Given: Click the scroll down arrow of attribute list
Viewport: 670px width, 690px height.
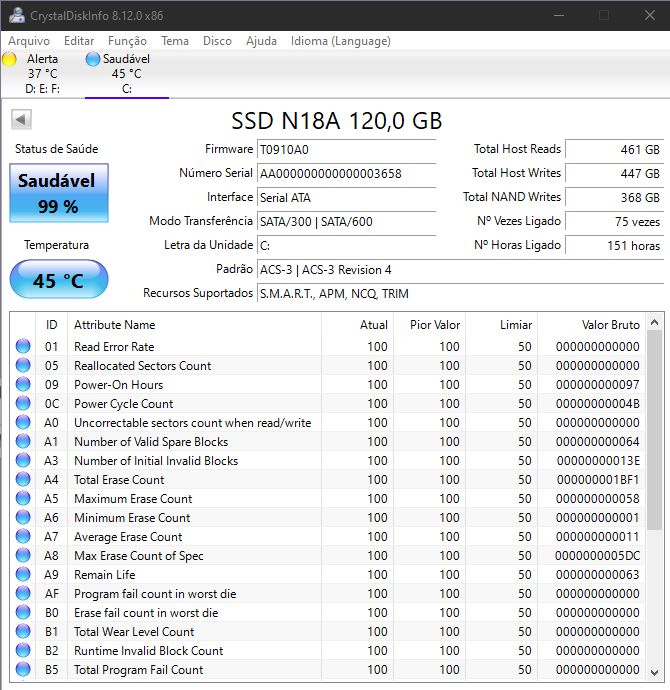Looking at the screenshot, I should [x=655, y=672].
